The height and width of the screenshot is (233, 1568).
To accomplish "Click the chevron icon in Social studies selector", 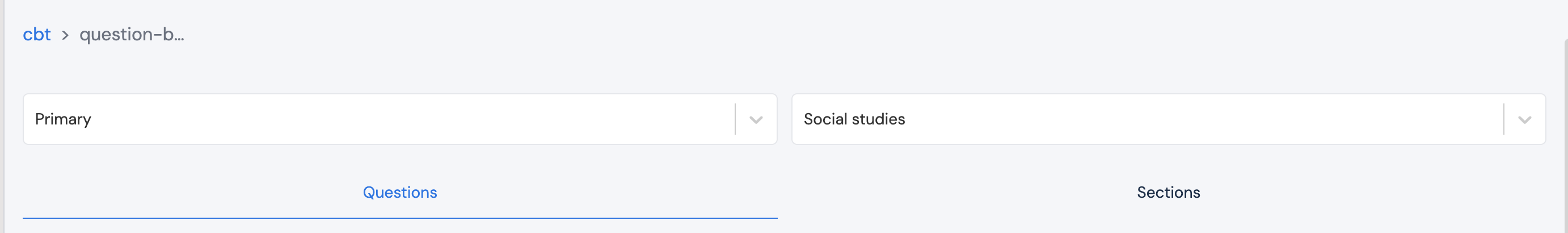I will coord(1524,119).
